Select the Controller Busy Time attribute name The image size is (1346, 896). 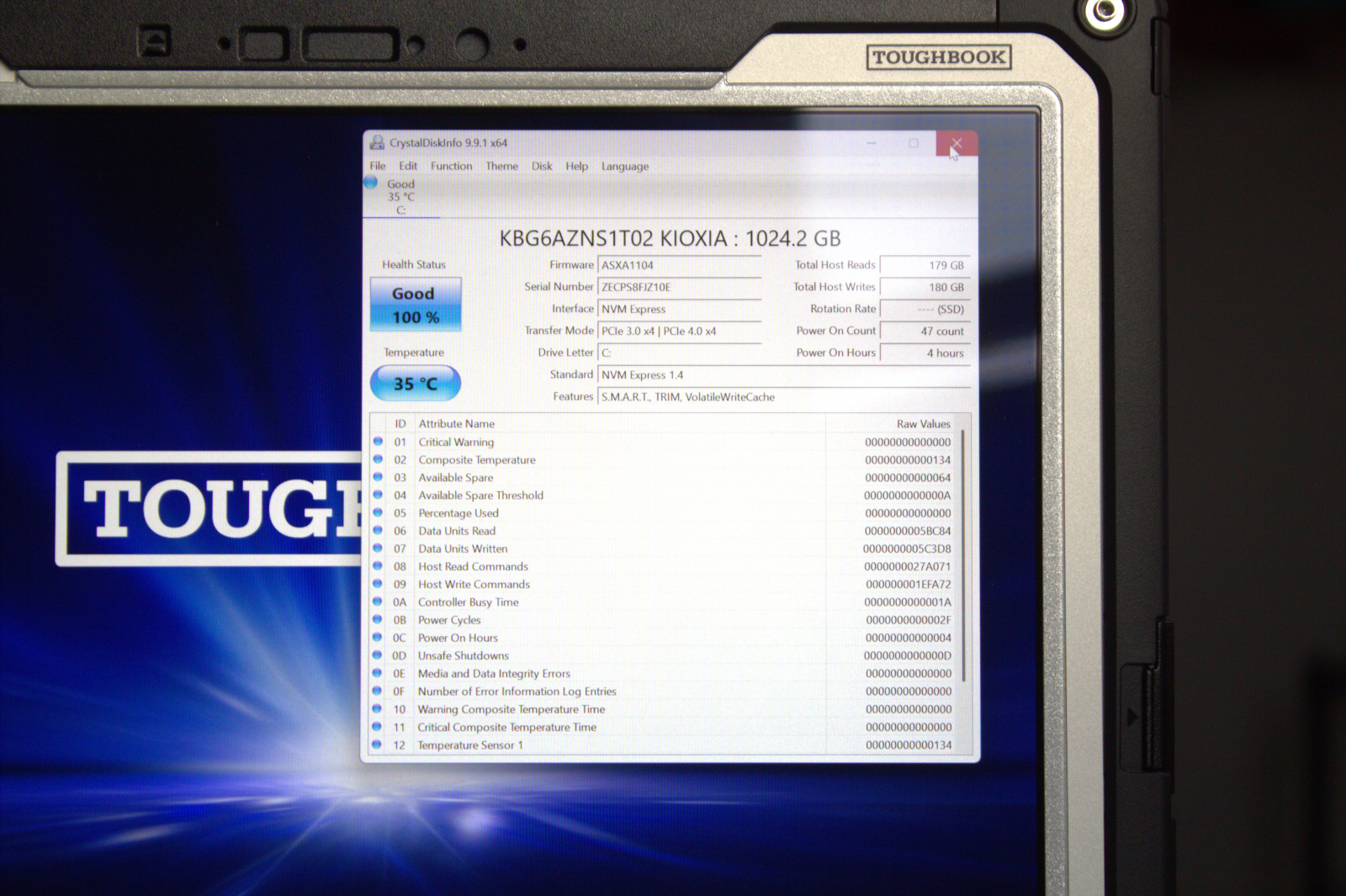469,602
